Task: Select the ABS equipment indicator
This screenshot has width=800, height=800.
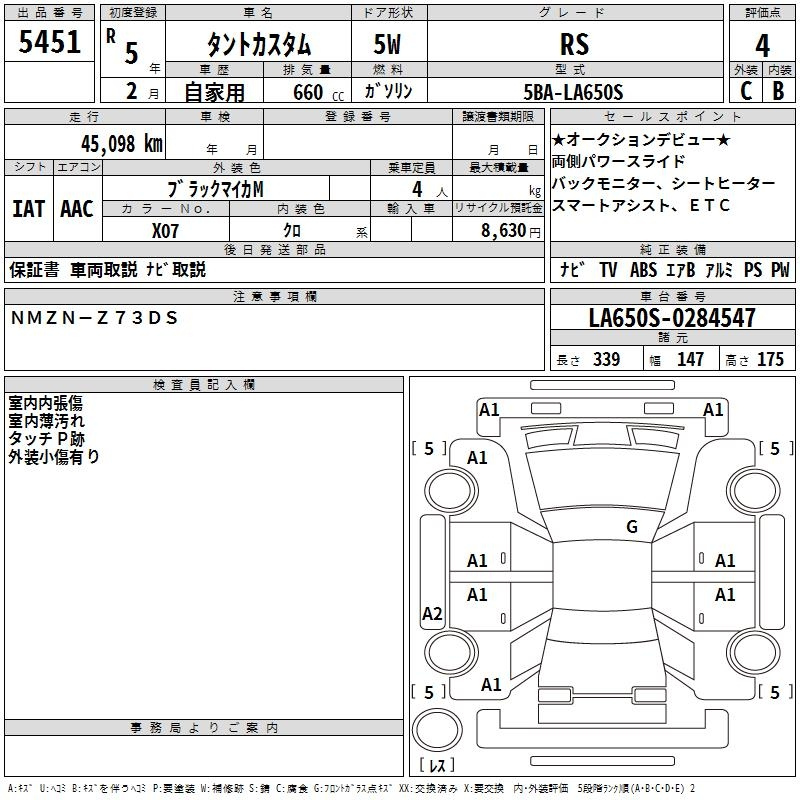Action: coord(644,270)
